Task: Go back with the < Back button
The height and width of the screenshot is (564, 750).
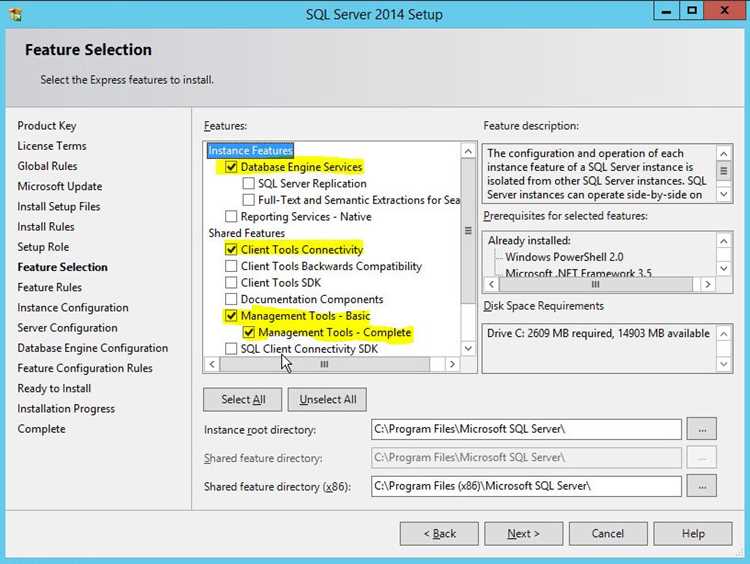Action: click(439, 533)
